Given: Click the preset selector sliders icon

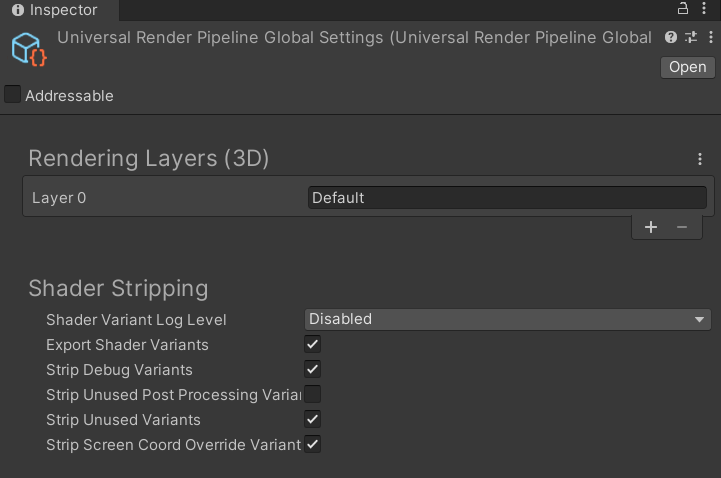Looking at the screenshot, I should (690, 38).
